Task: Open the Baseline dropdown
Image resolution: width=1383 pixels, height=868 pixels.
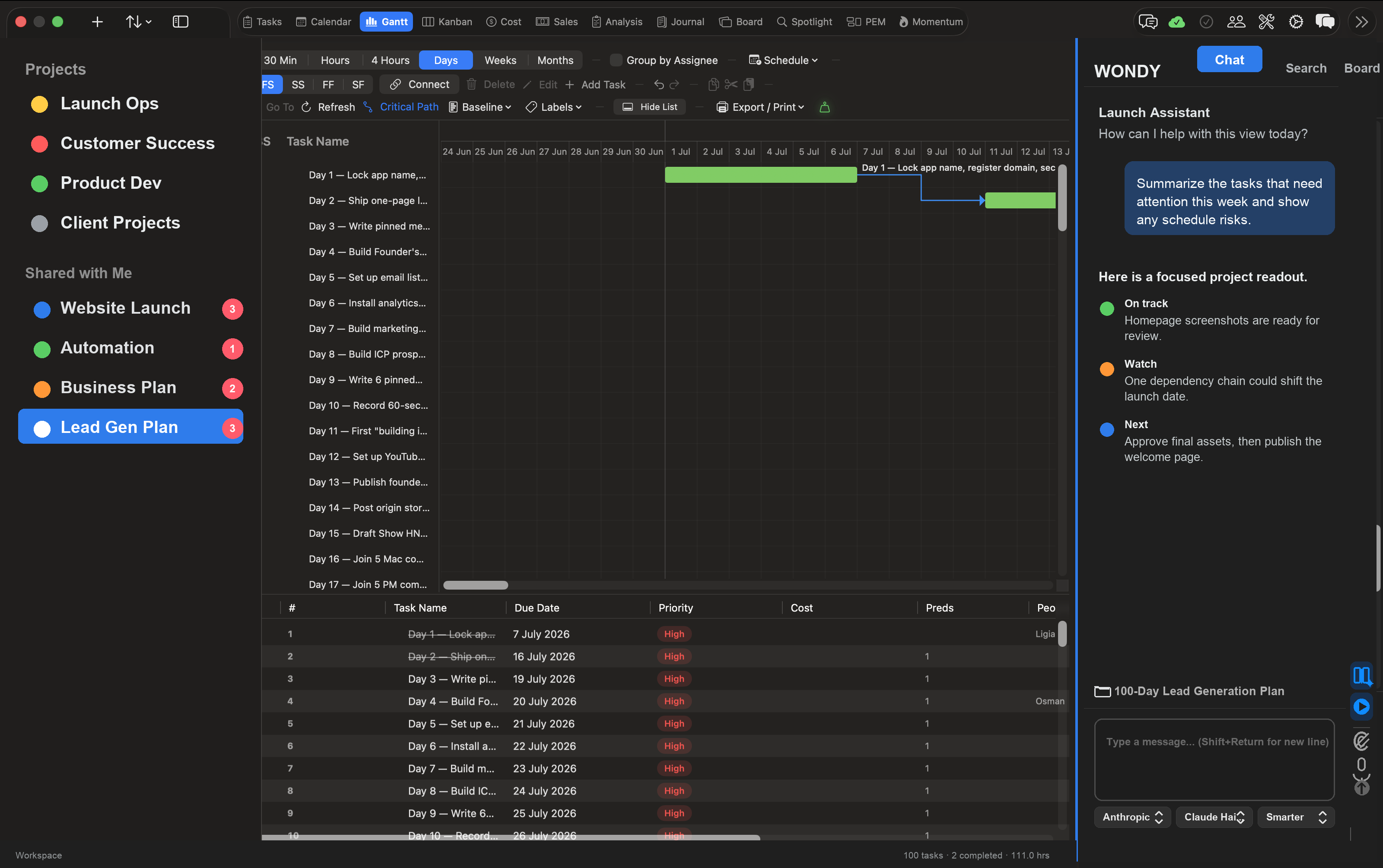Action: tap(479, 107)
